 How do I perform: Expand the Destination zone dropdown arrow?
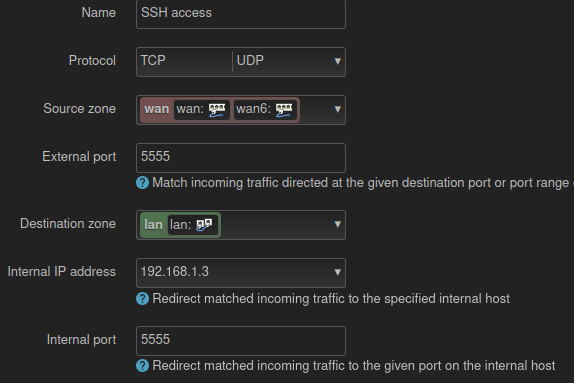tap(338, 224)
